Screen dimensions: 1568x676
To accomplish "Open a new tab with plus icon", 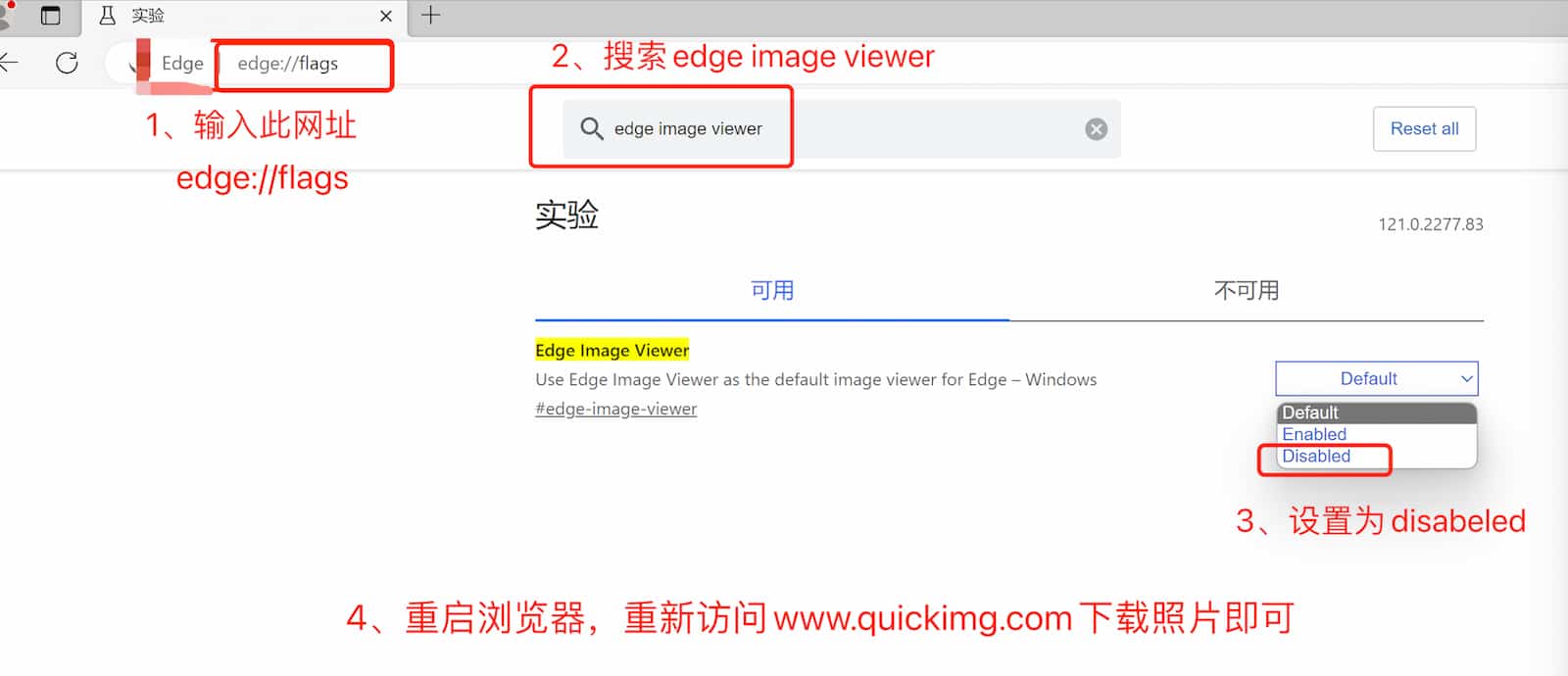I will tap(430, 15).
